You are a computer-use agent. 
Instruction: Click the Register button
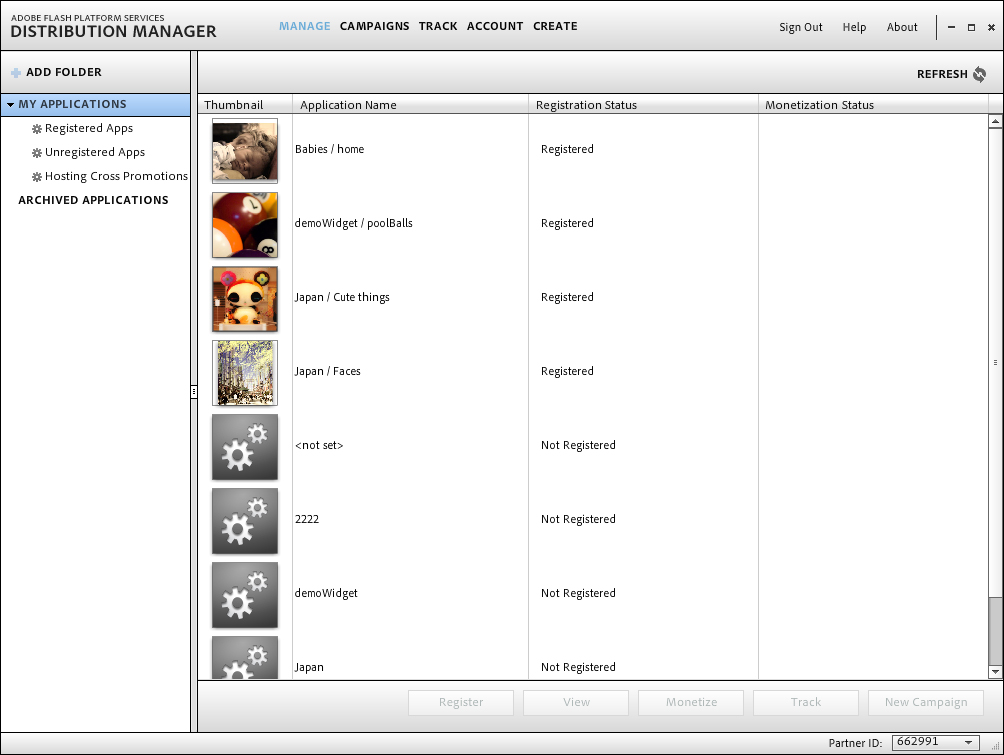[x=461, y=702]
